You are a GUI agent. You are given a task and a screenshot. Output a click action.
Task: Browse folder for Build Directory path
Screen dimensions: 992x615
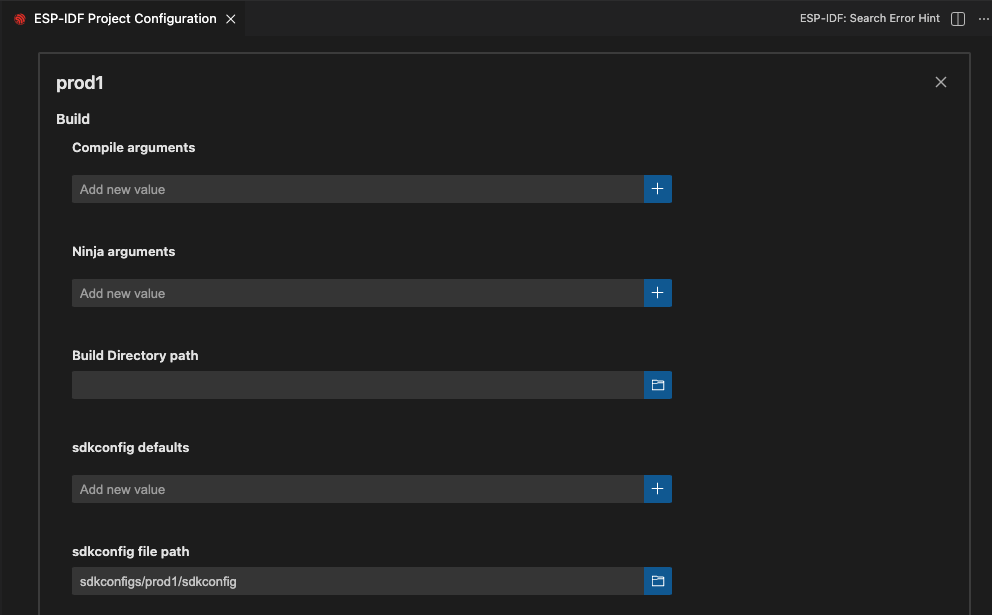657,385
